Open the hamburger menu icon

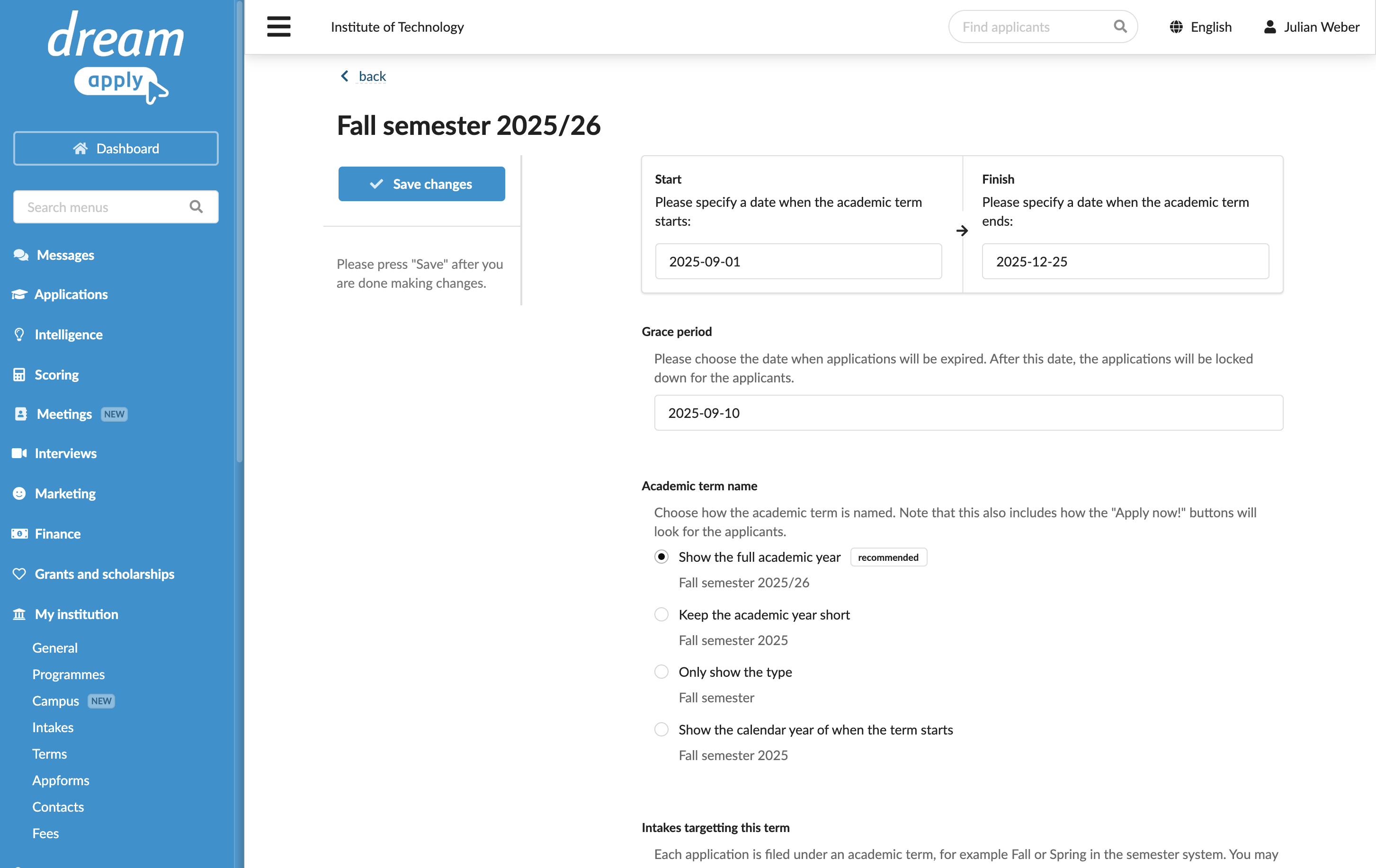tap(279, 27)
